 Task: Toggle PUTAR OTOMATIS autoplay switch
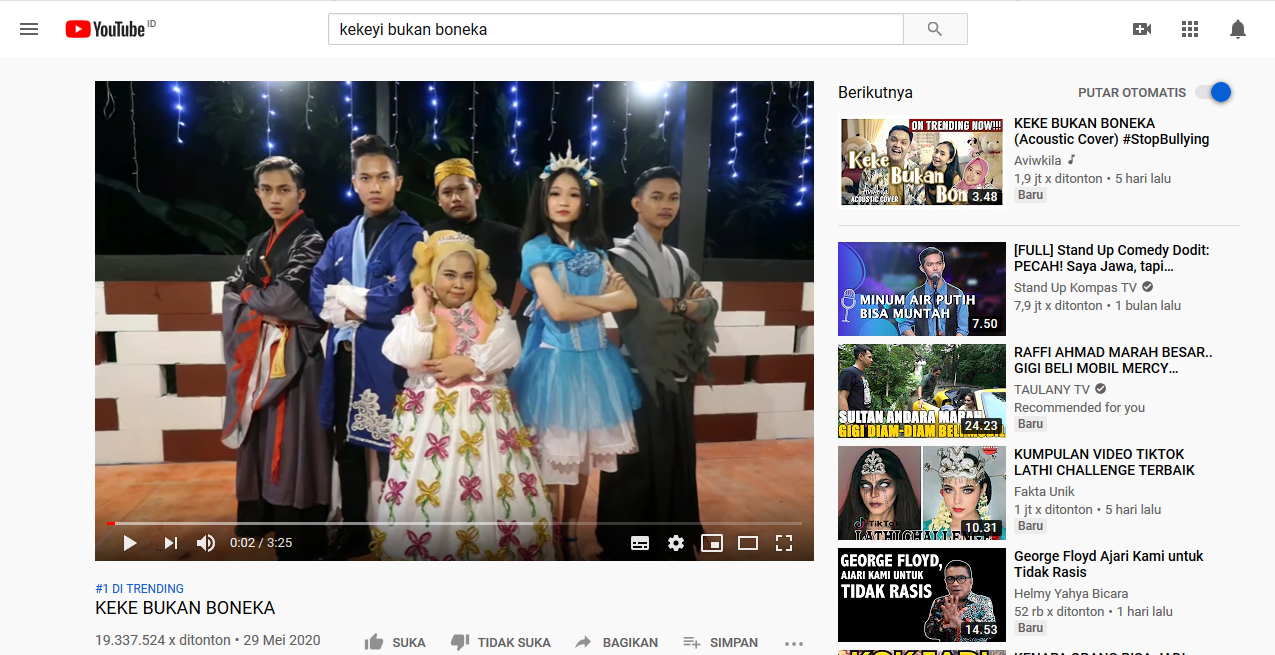1214,92
